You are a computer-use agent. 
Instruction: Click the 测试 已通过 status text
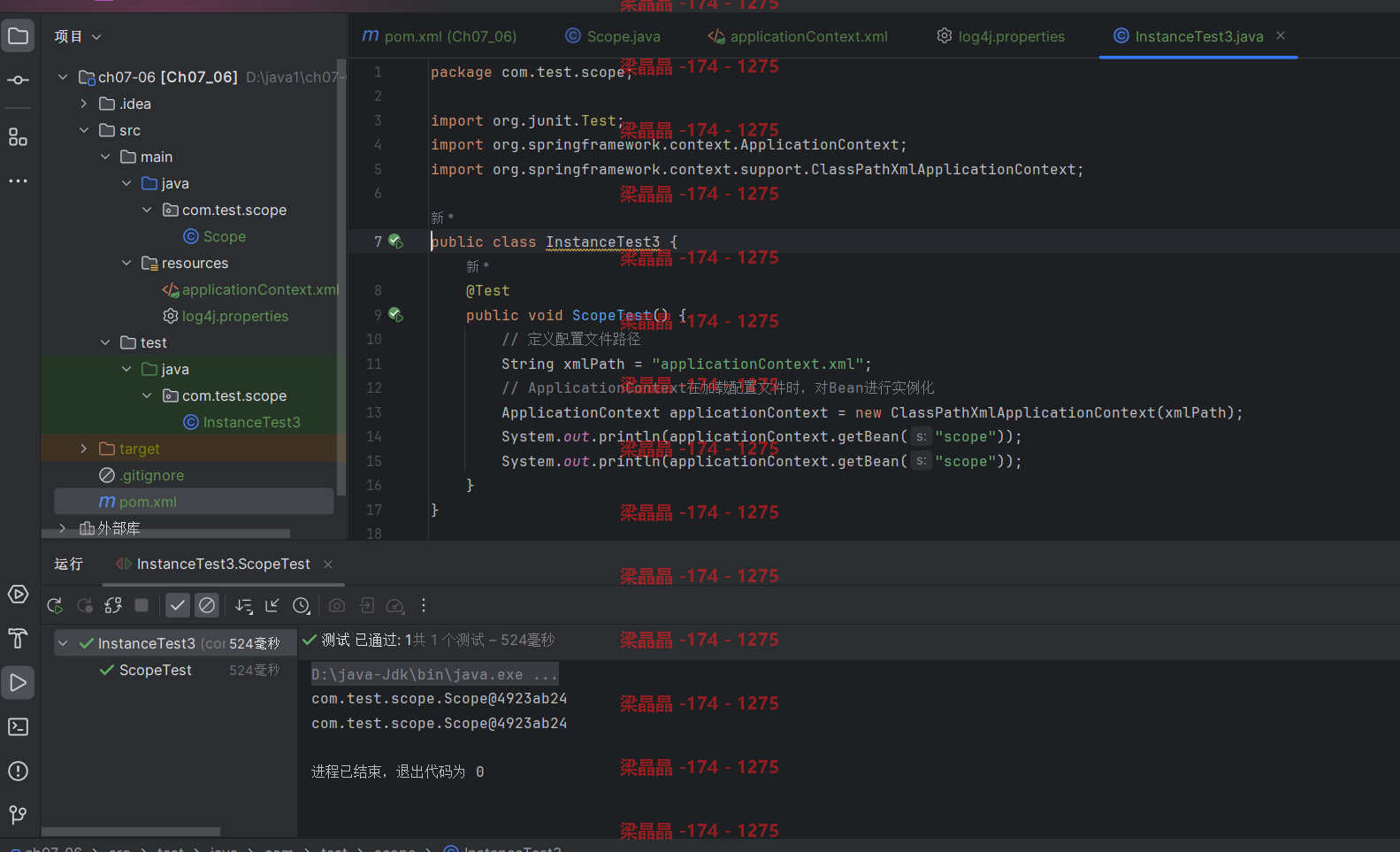pyautogui.click(x=361, y=640)
